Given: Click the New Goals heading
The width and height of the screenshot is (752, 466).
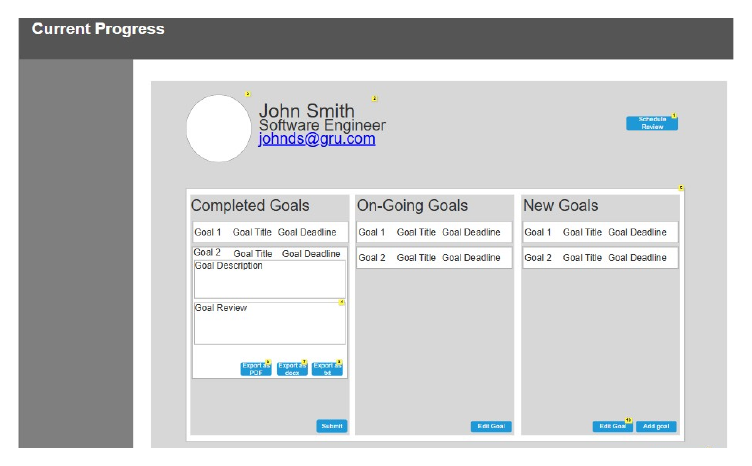Looking at the screenshot, I should (x=561, y=206).
